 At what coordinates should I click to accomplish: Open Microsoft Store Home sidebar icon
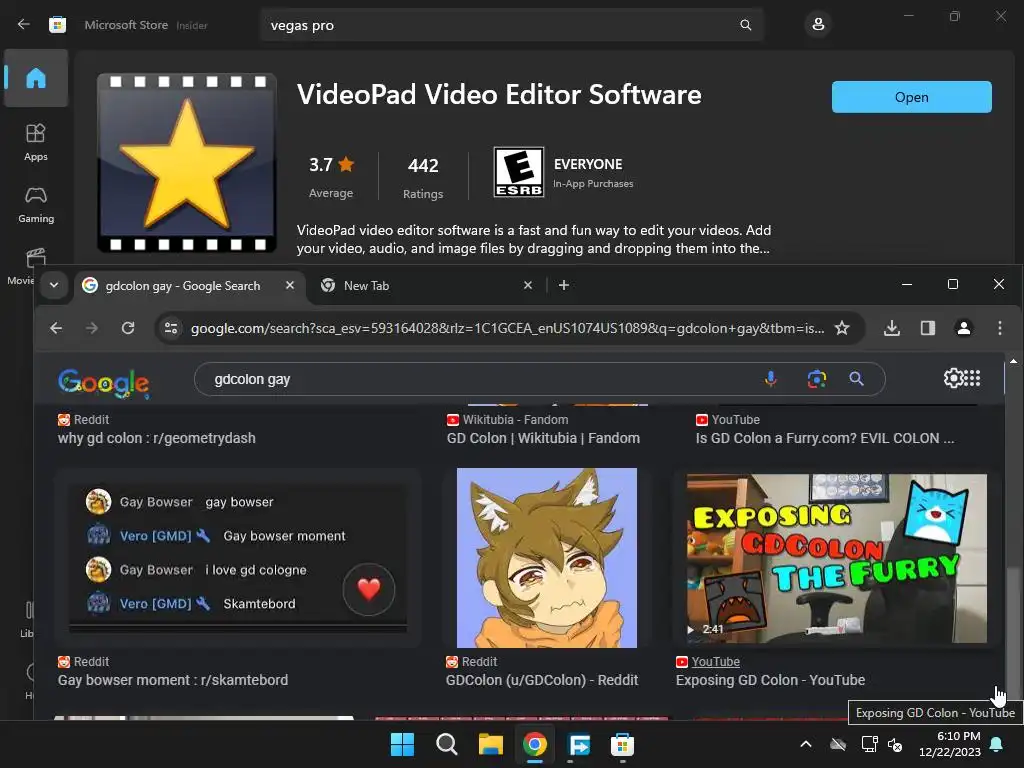(x=36, y=78)
